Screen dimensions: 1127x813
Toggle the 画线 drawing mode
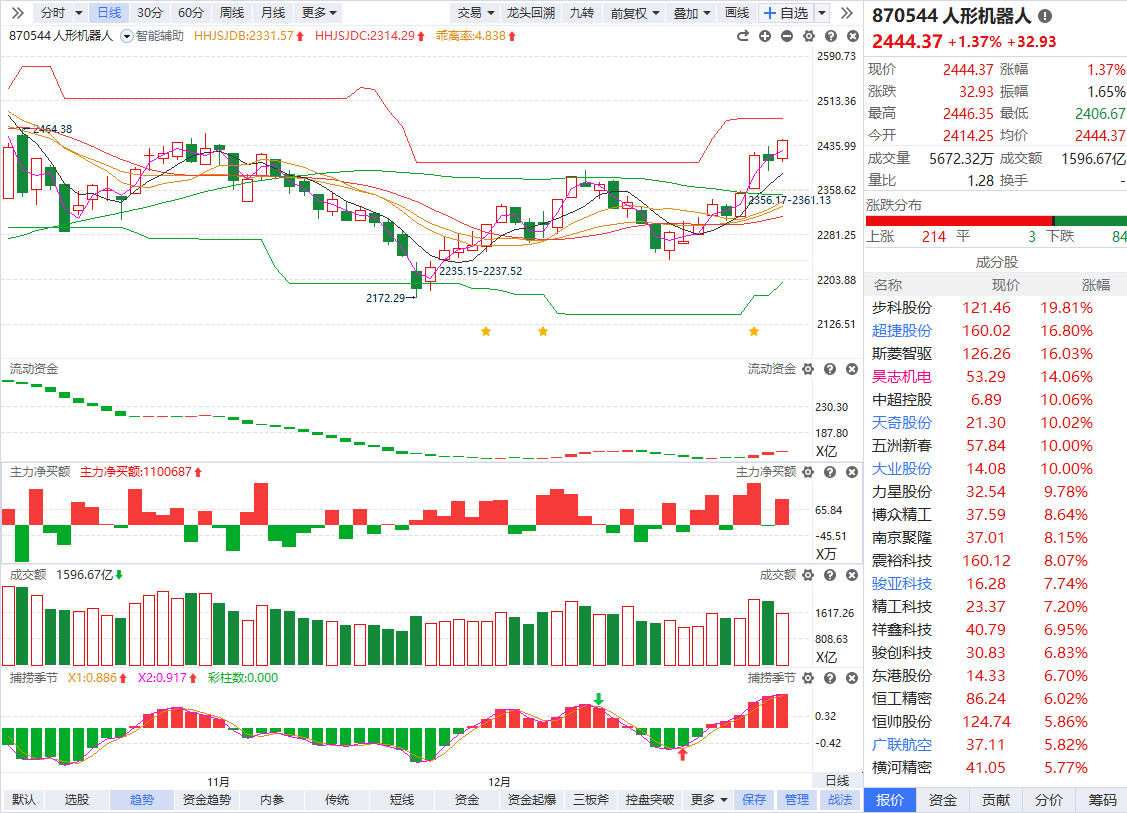[x=737, y=13]
